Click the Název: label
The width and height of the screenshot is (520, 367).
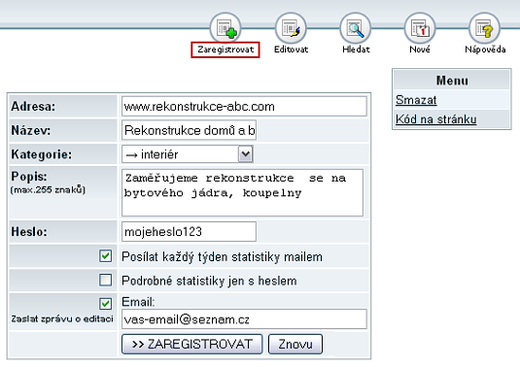(31, 130)
